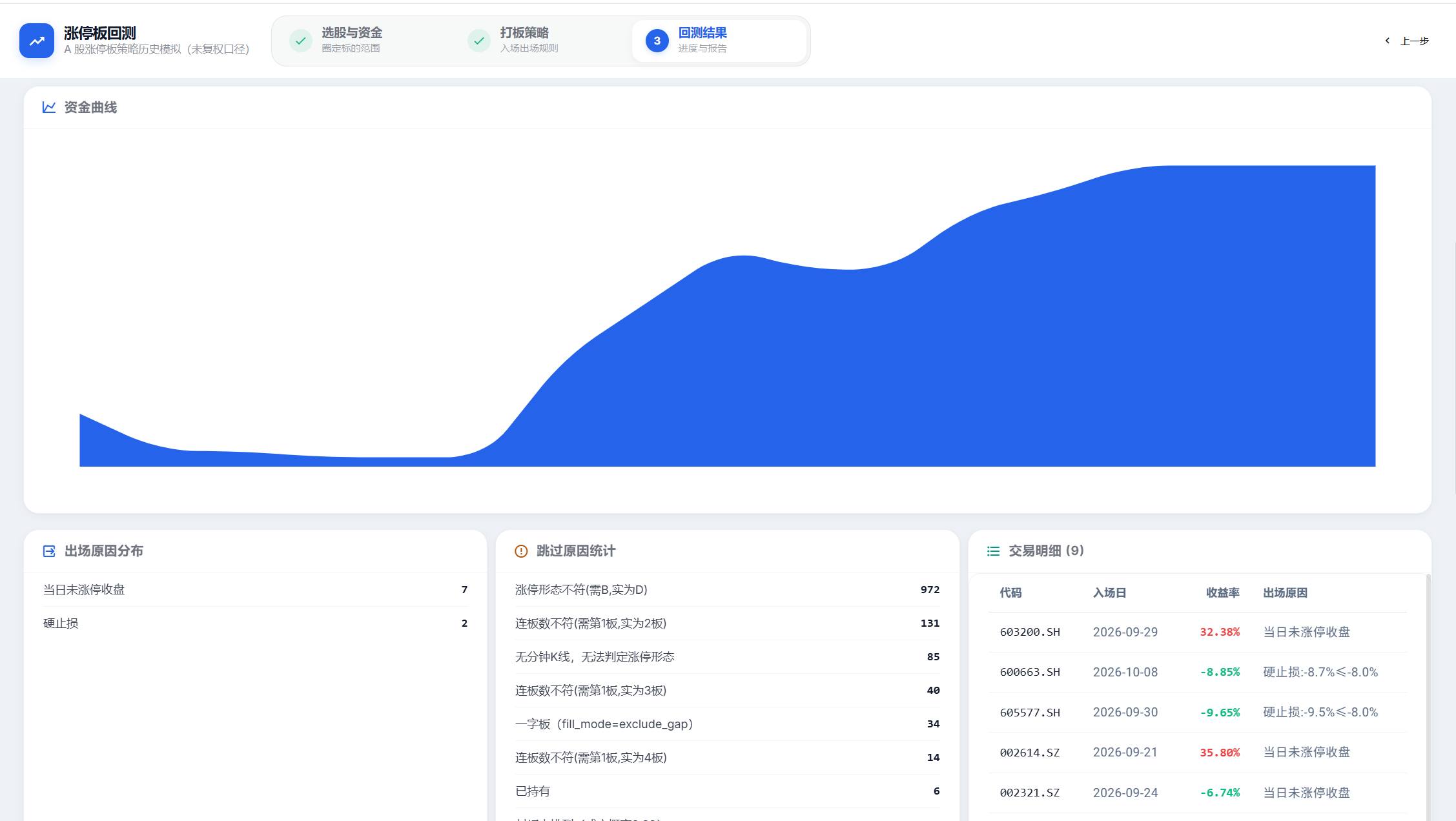Select trade row 002321.SZ

[1197, 793]
